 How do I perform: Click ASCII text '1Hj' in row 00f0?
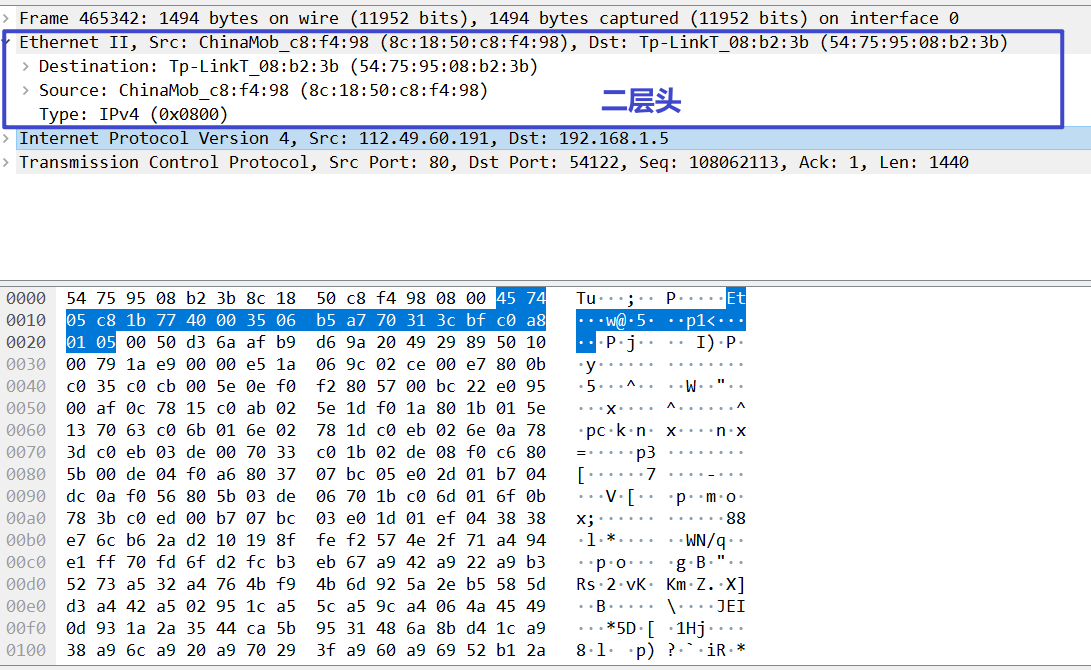pyautogui.click(x=690, y=628)
